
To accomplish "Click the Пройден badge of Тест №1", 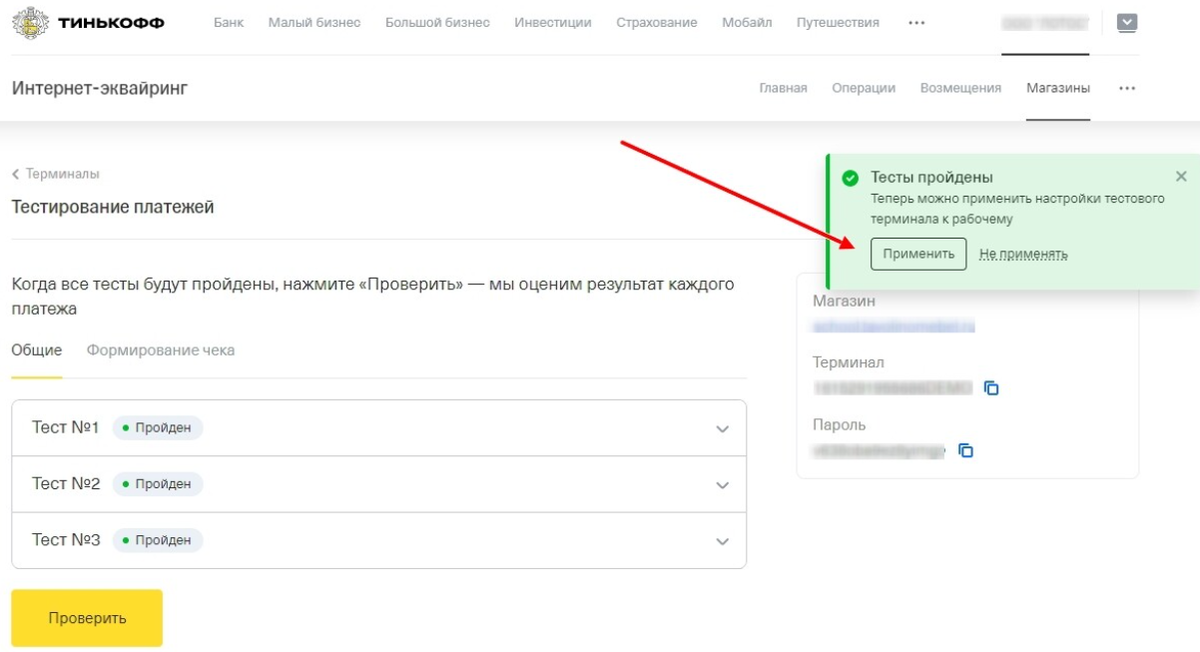I will point(157,428).
